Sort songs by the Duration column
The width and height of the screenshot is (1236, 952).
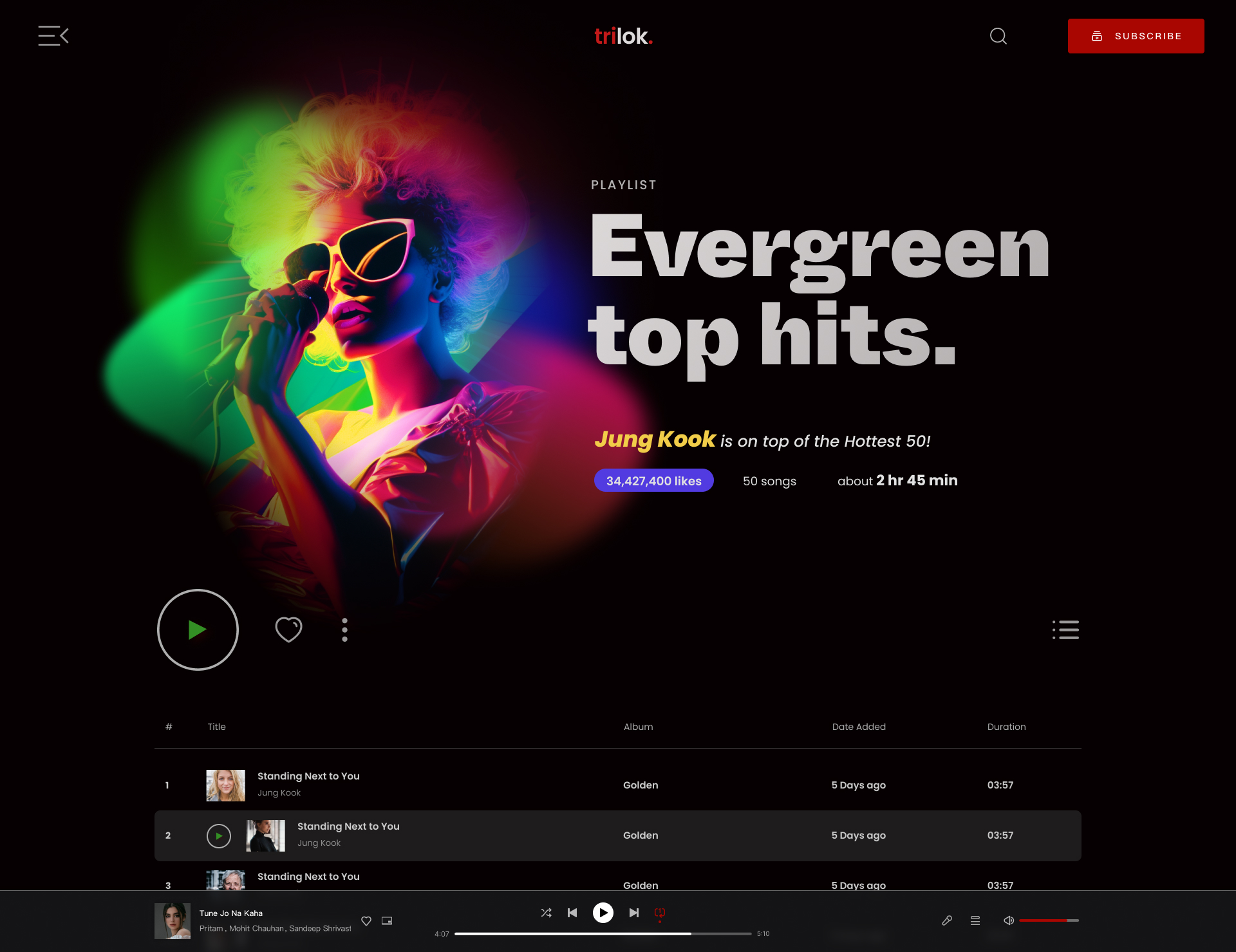coord(1006,727)
